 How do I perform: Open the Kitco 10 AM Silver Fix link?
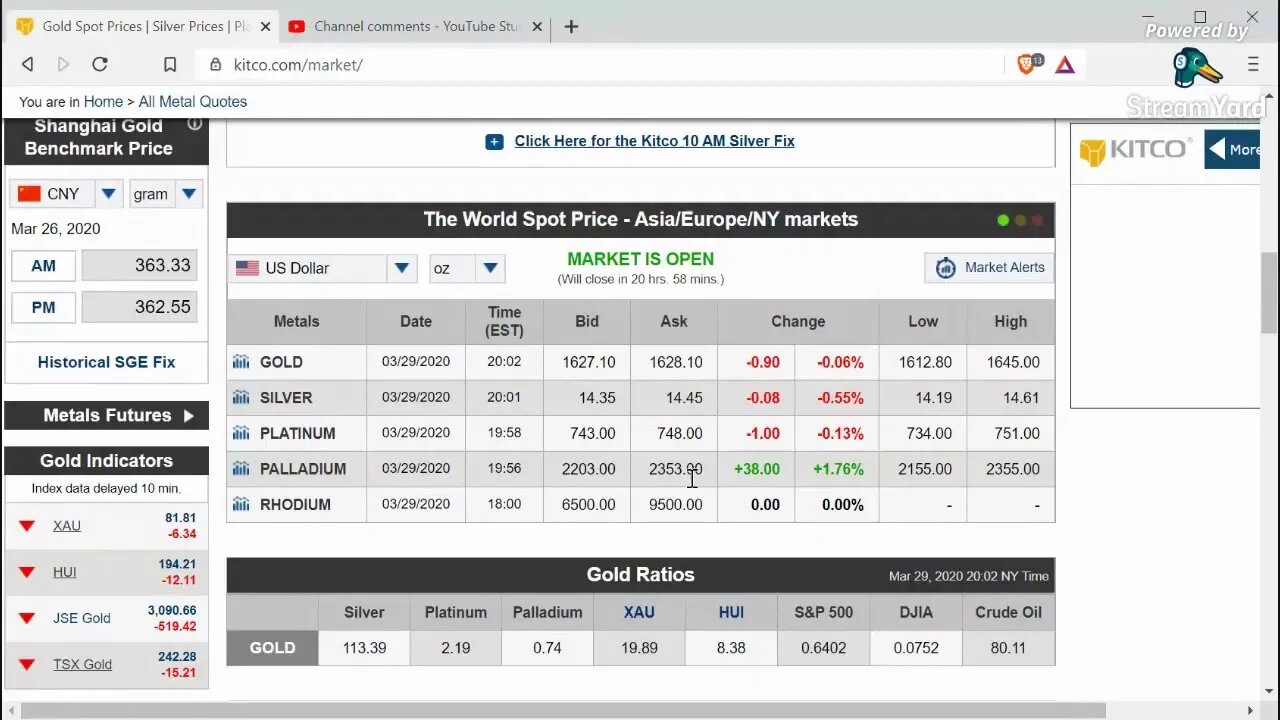tap(654, 141)
